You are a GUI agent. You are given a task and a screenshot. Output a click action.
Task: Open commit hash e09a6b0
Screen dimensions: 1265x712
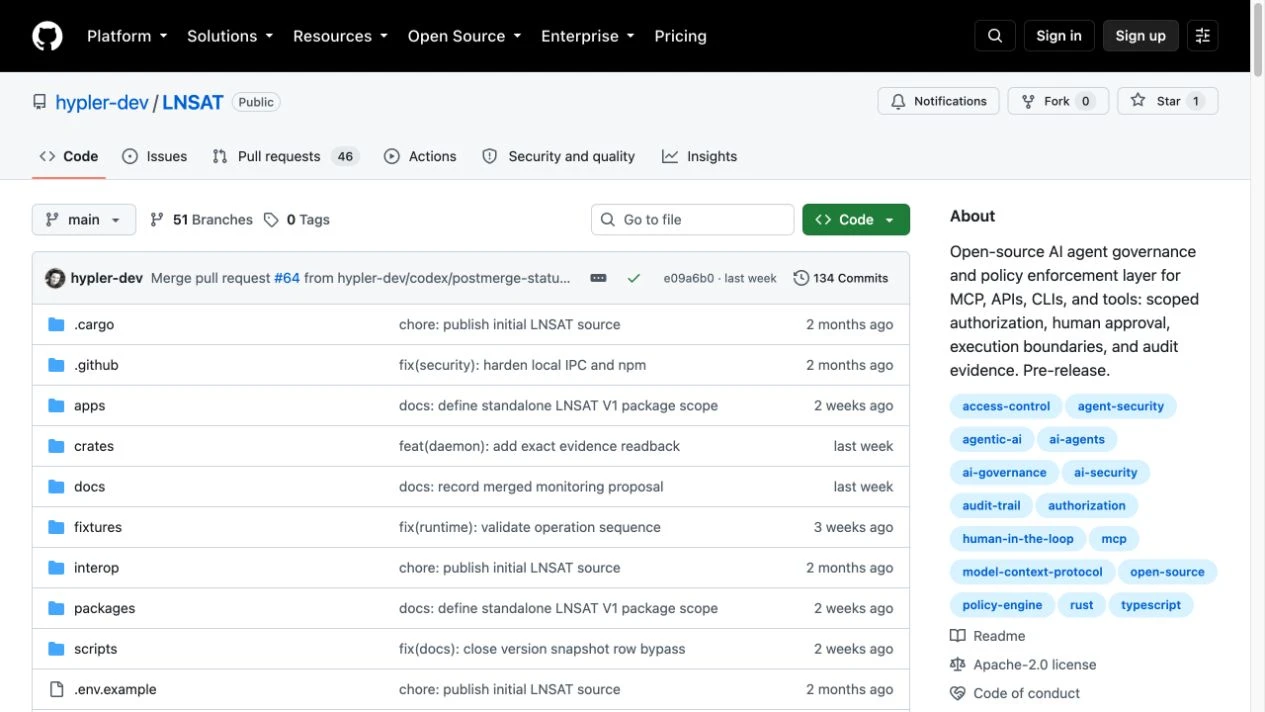pyautogui.click(x=689, y=278)
